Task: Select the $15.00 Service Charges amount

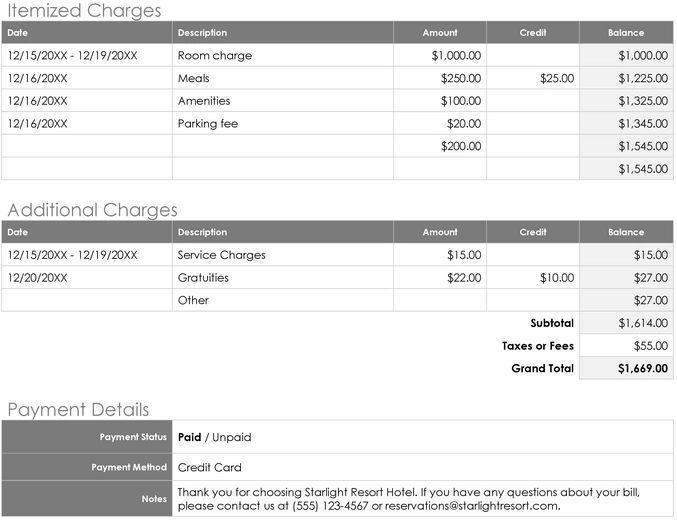Action: coord(464,255)
